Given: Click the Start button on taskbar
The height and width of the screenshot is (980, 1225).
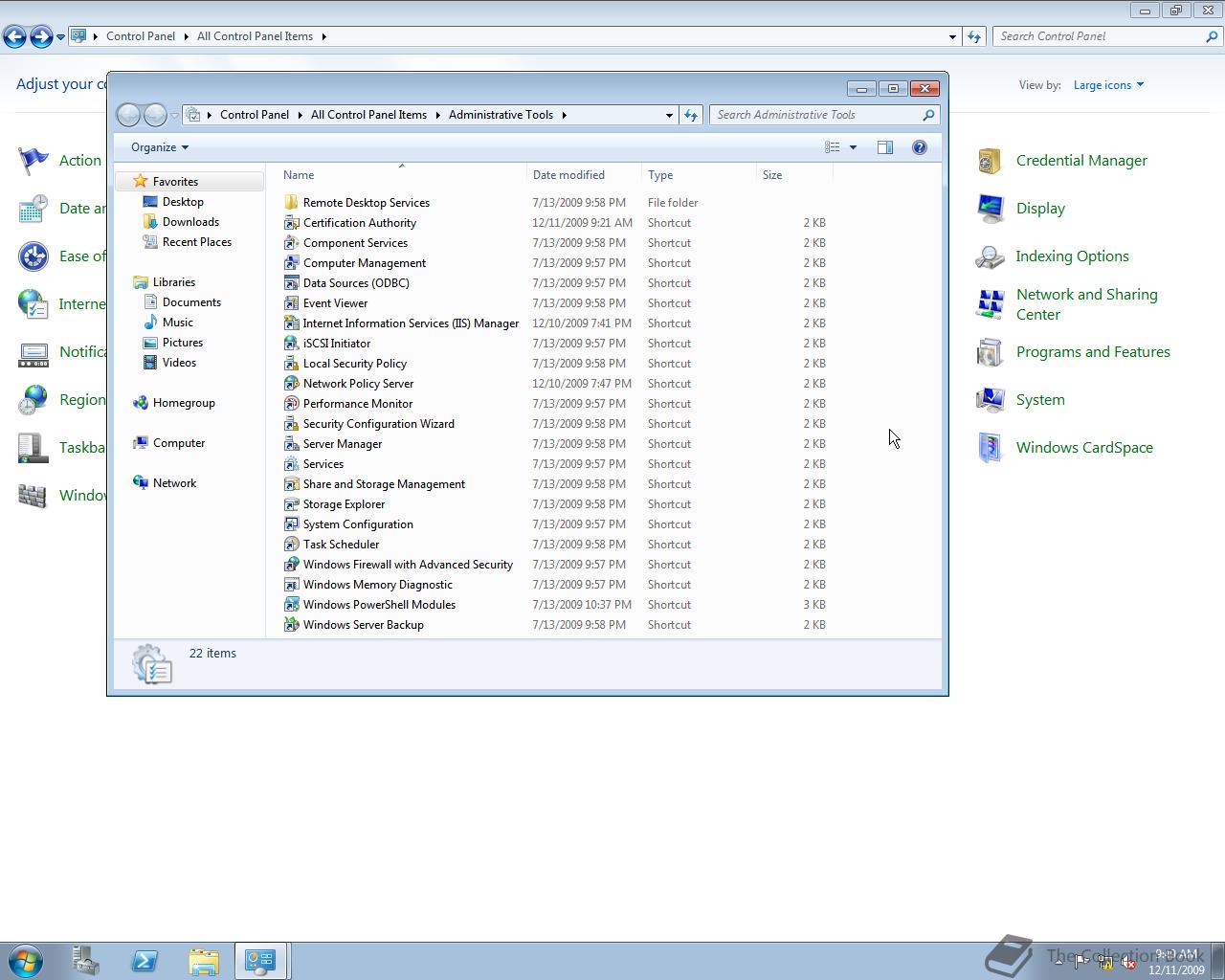Looking at the screenshot, I should (x=26, y=961).
